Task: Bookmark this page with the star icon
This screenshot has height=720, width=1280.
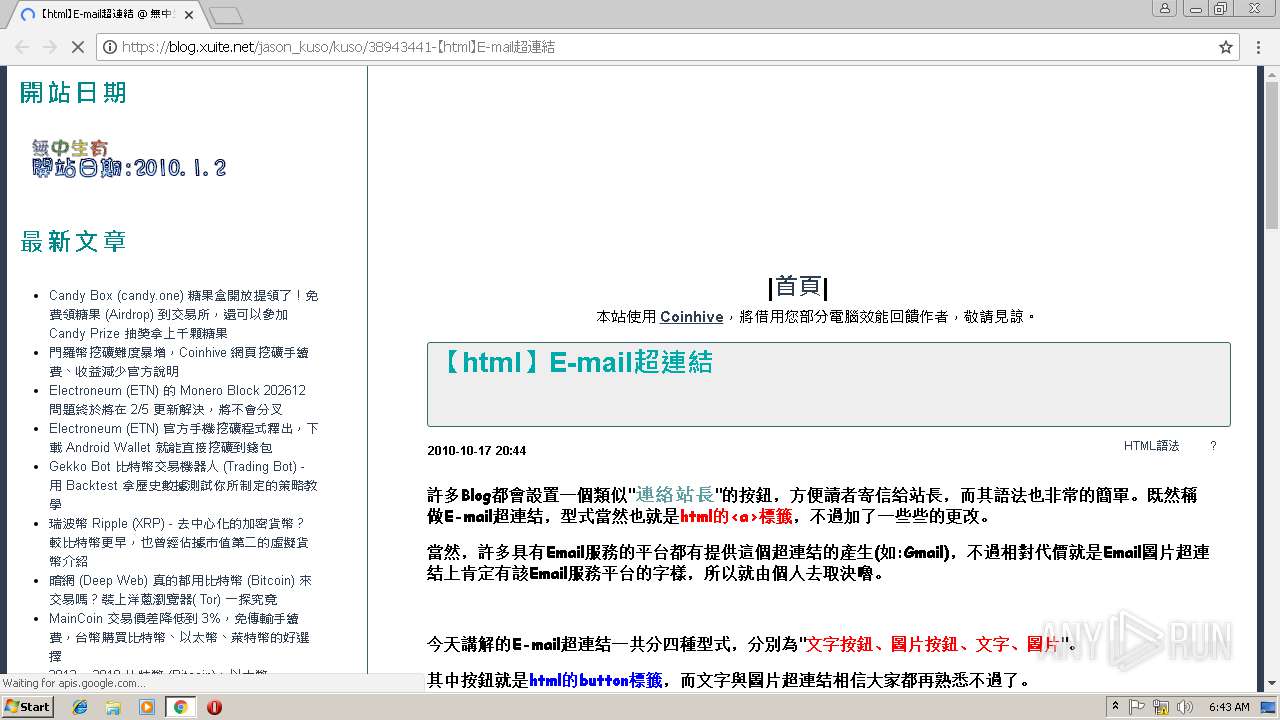Action: point(1226,47)
